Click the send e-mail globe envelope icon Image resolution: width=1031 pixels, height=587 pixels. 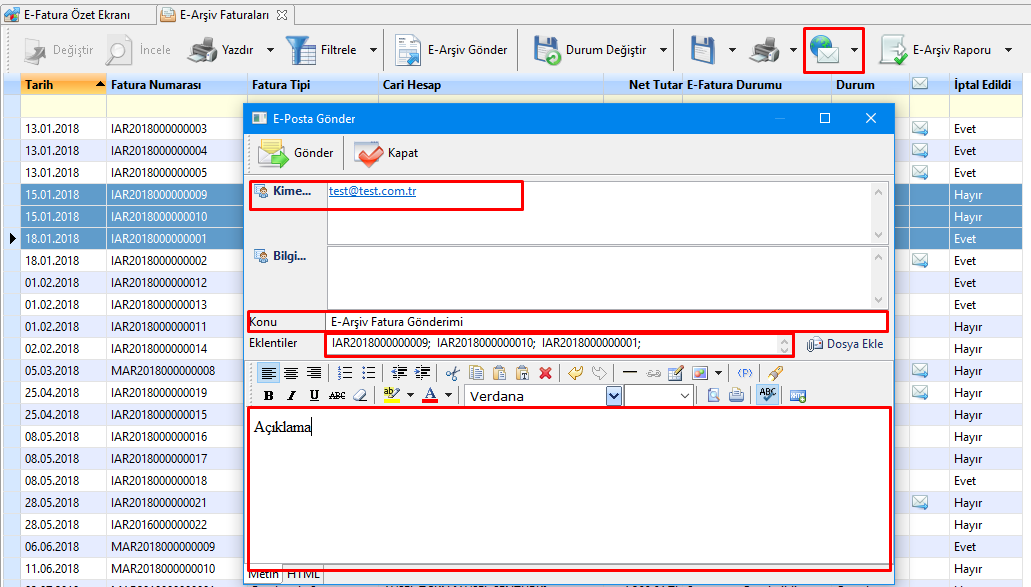point(825,50)
